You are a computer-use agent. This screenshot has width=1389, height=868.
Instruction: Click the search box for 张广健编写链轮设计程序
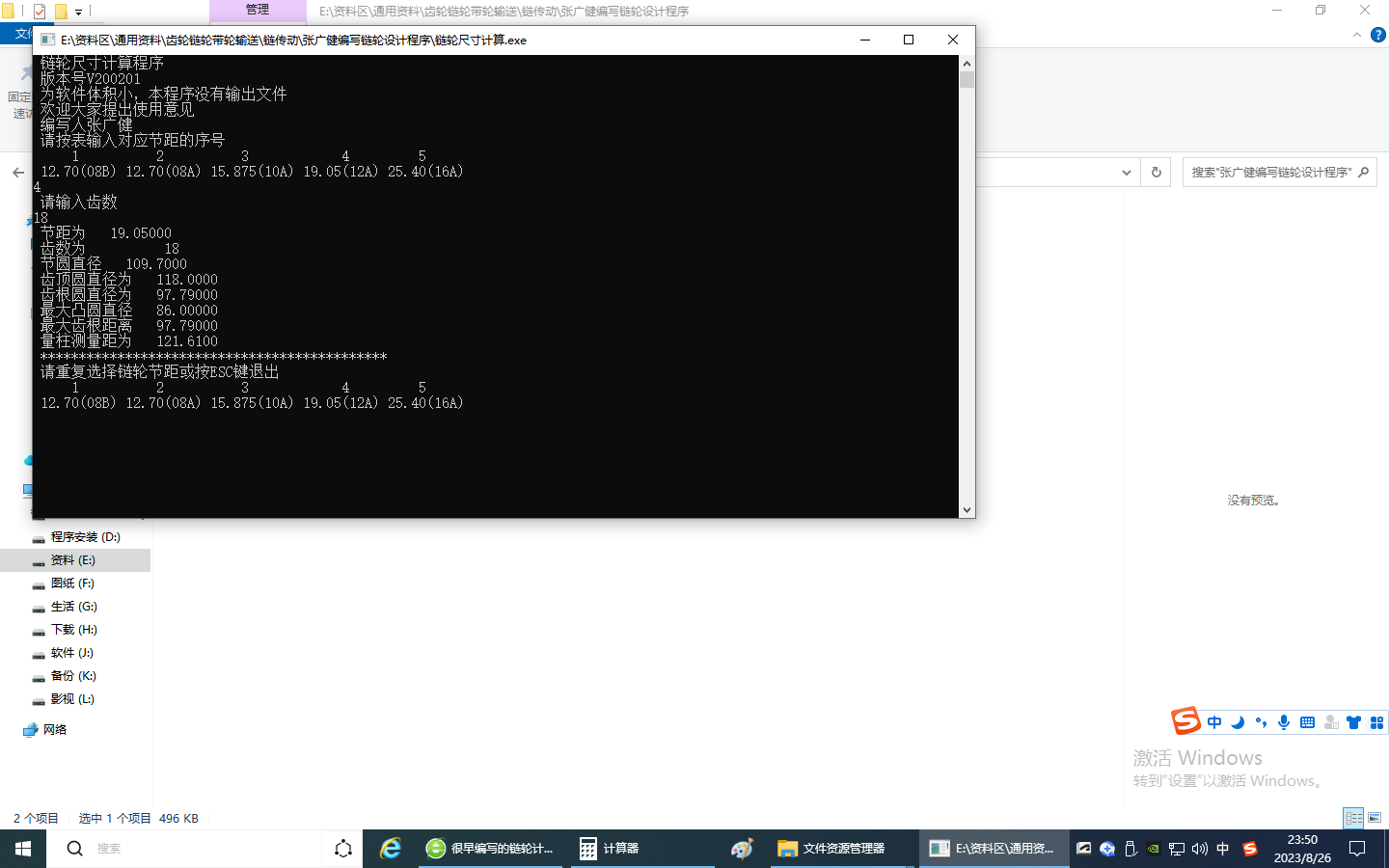click(x=1269, y=173)
